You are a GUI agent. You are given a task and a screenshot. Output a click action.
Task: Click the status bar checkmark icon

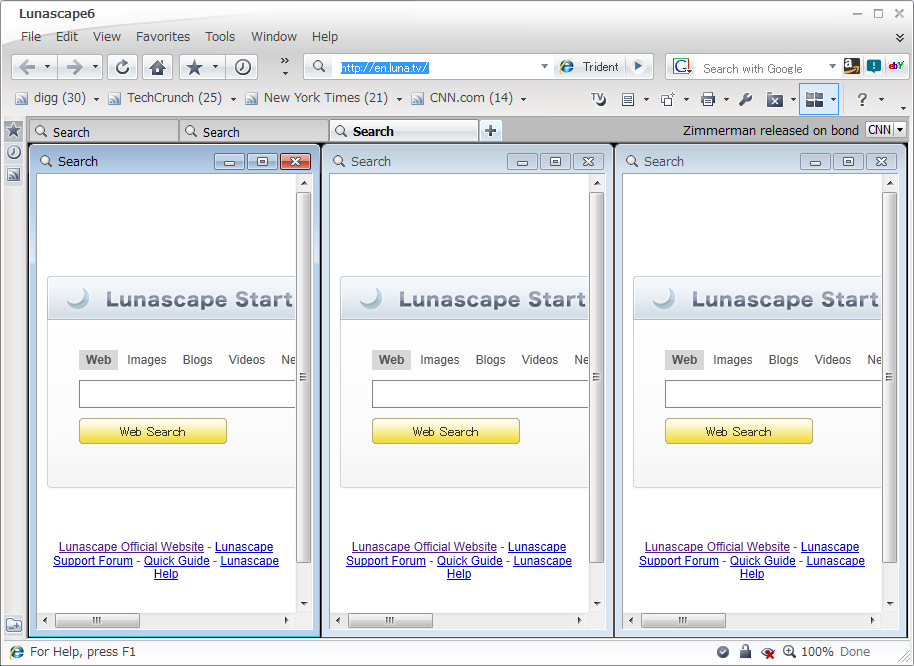[x=723, y=651]
